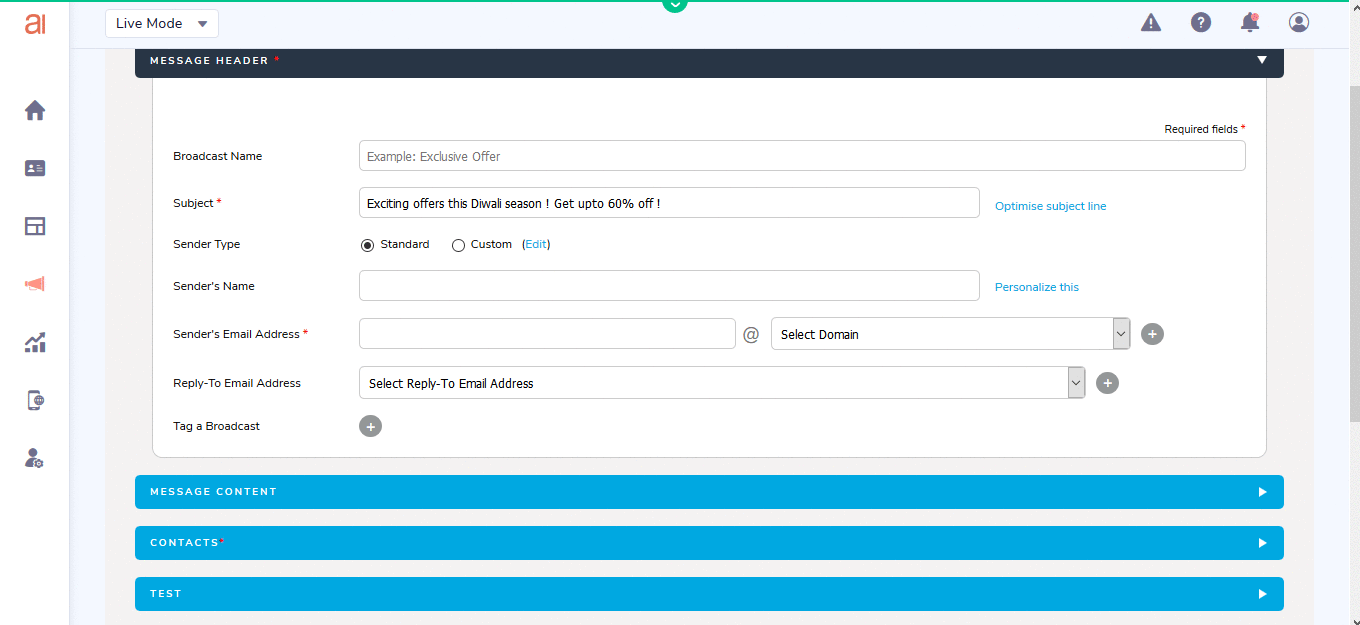Collapse the Message Header section arrow

[x=1262, y=60]
